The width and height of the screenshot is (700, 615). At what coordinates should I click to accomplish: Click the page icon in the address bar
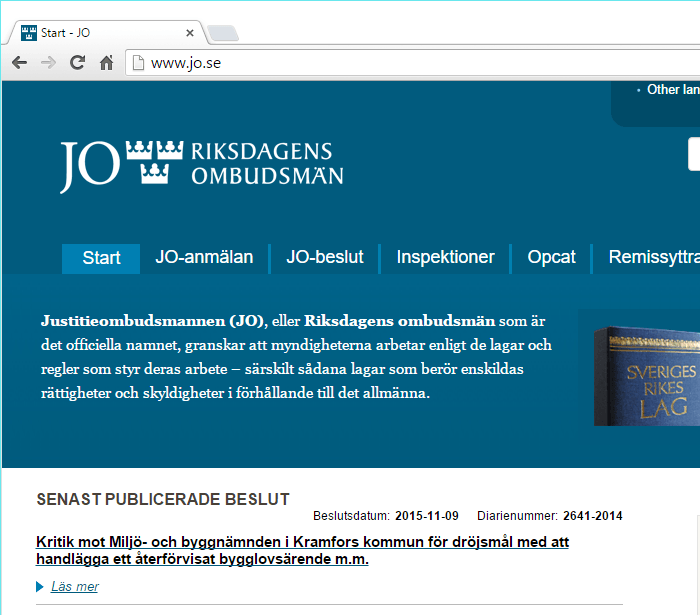(x=138, y=63)
